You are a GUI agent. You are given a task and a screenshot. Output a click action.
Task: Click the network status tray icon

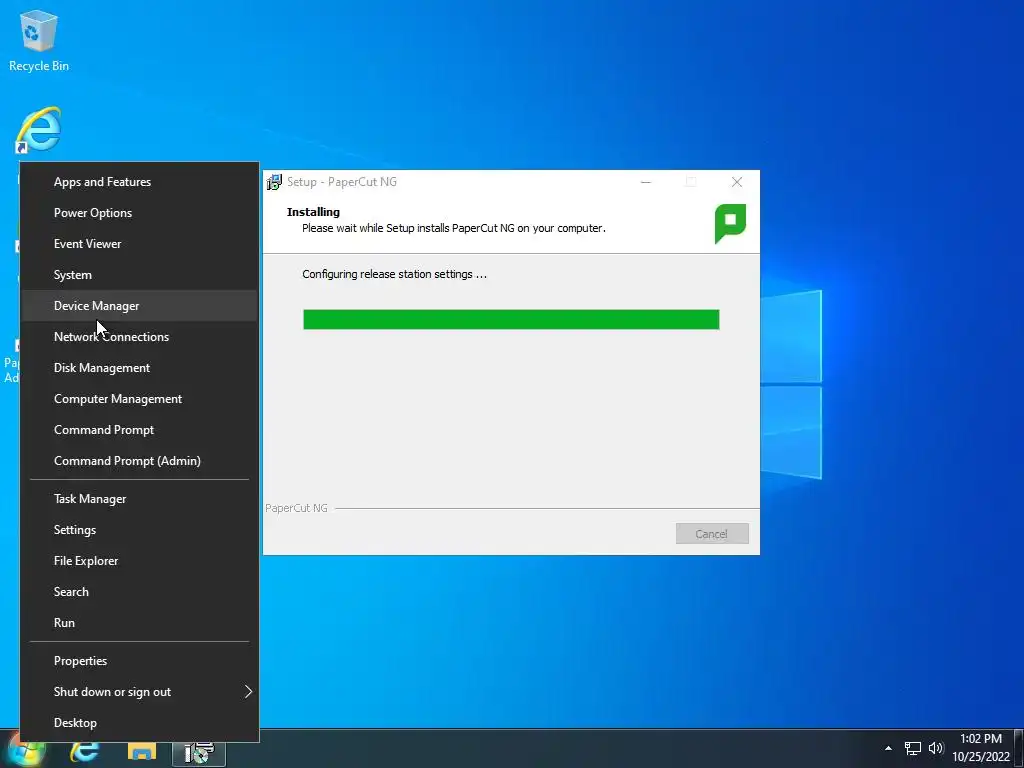912,748
